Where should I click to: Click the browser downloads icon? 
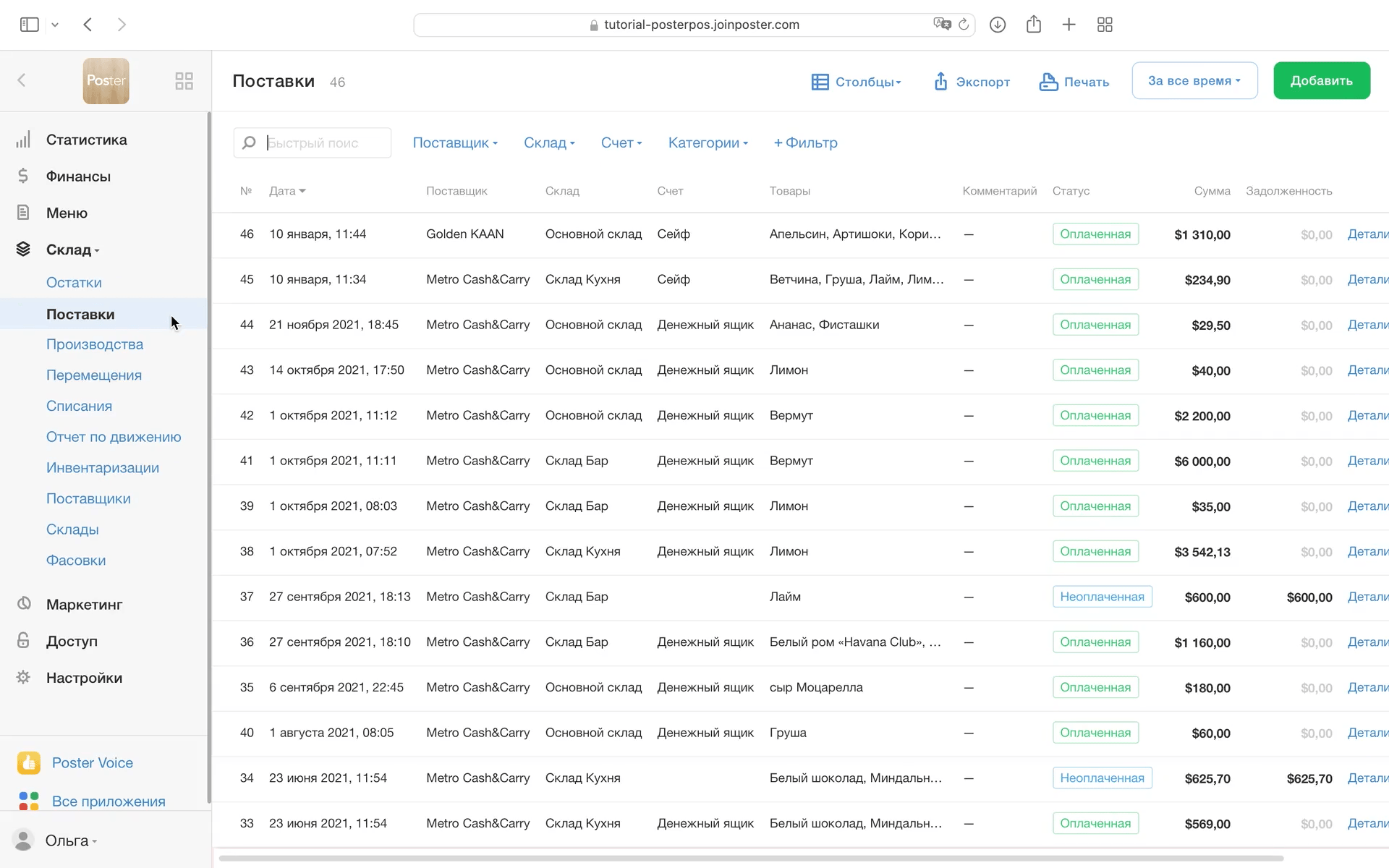(x=997, y=25)
